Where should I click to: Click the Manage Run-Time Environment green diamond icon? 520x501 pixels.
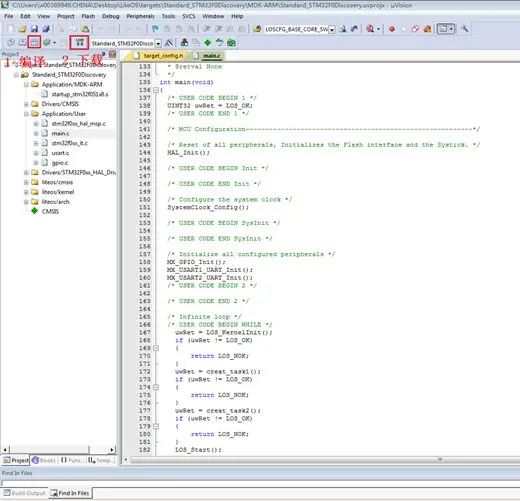click(208, 43)
